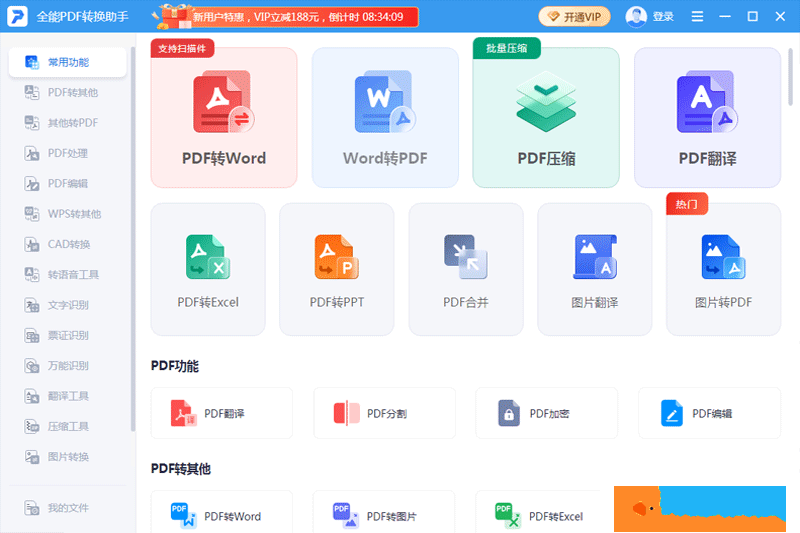The height and width of the screenshot is (533, 800).
Task: Click the 支持扫描件 red badge
Action: tap(182, 48)
